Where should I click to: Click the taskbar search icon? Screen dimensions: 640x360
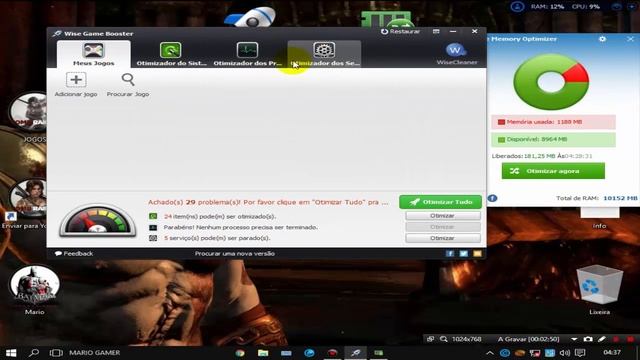(x=34, y=353)
